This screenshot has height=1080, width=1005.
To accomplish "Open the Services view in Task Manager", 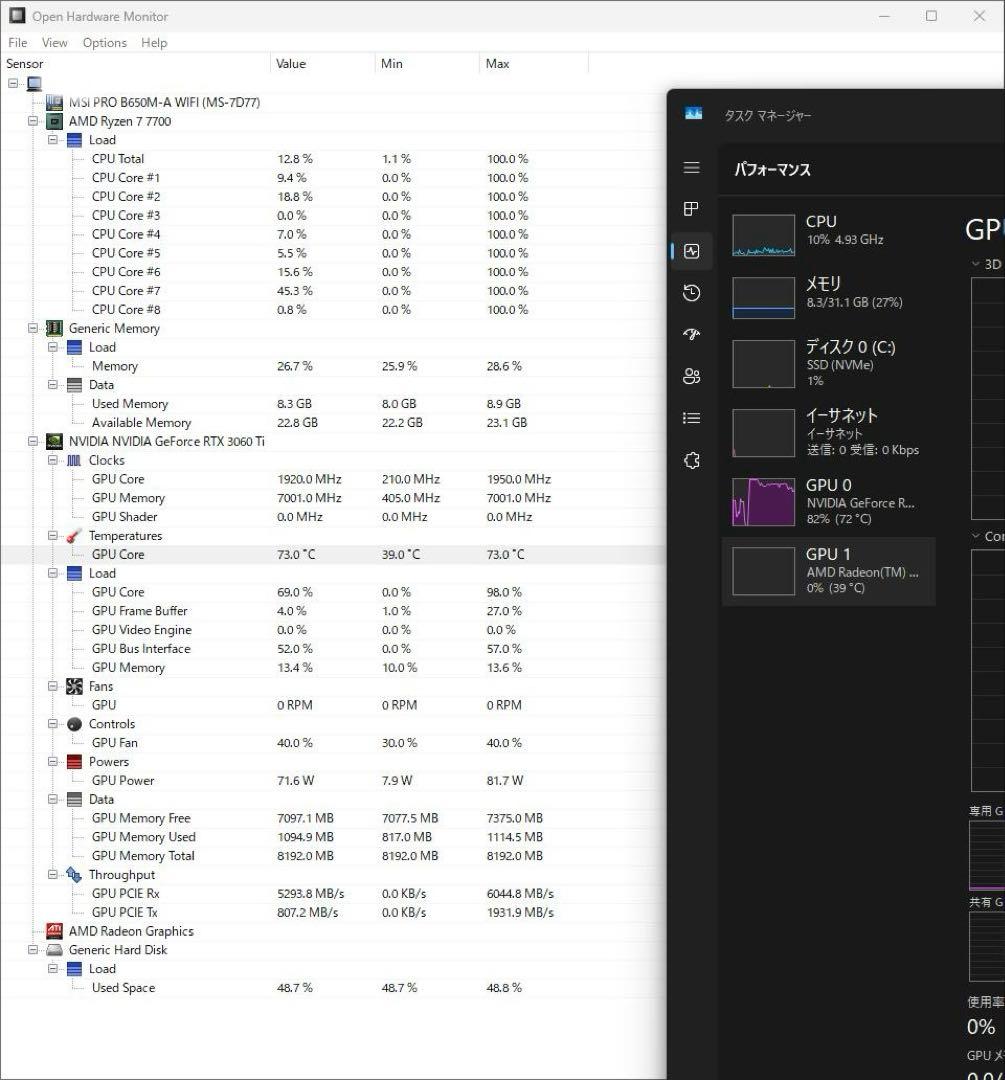I will click(691, 459).
